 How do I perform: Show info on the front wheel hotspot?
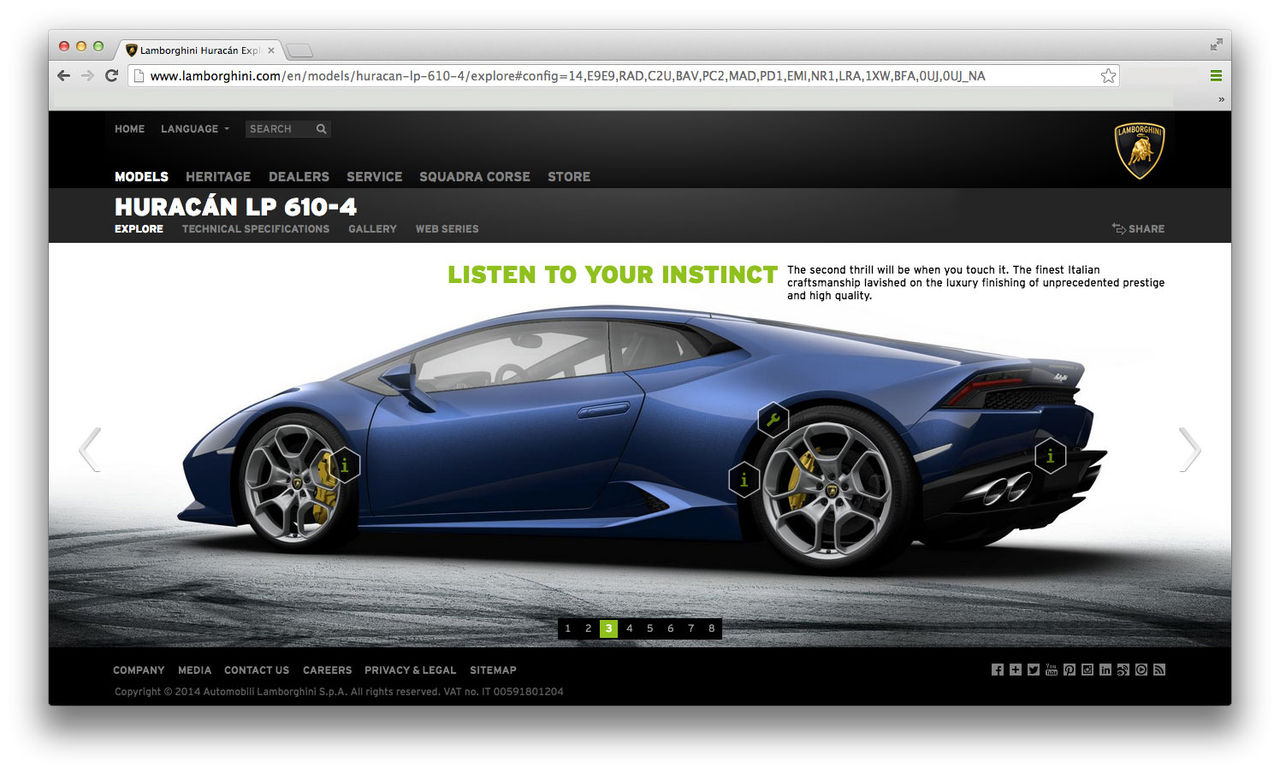(345, 465)
